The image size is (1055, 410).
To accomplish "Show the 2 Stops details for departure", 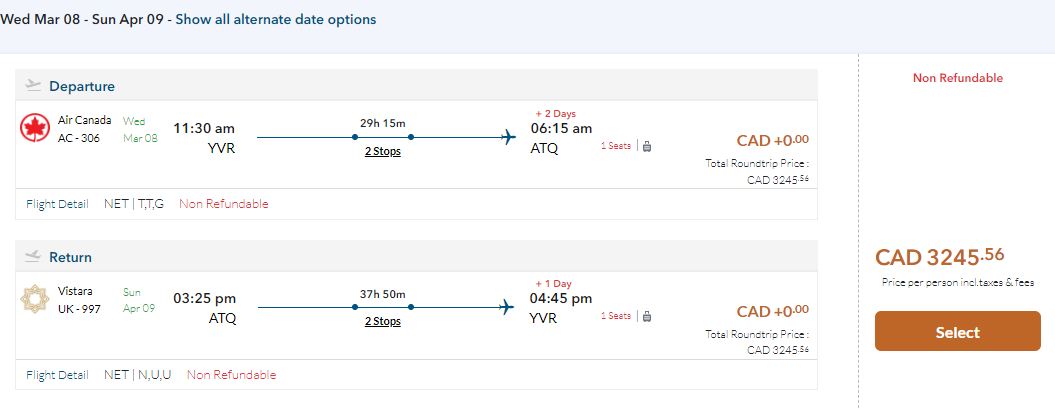I will (382, 151).
